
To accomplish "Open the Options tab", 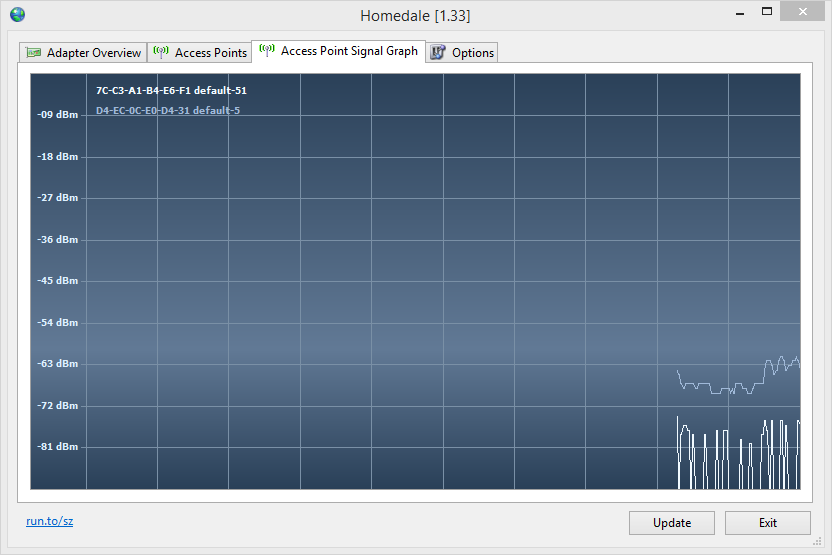I will pos(462,53).
